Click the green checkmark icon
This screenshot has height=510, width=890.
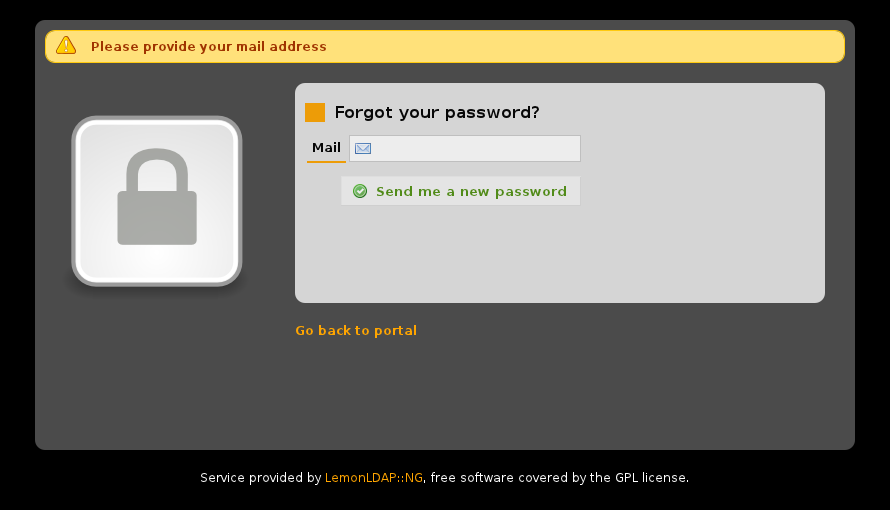point(360,191)
